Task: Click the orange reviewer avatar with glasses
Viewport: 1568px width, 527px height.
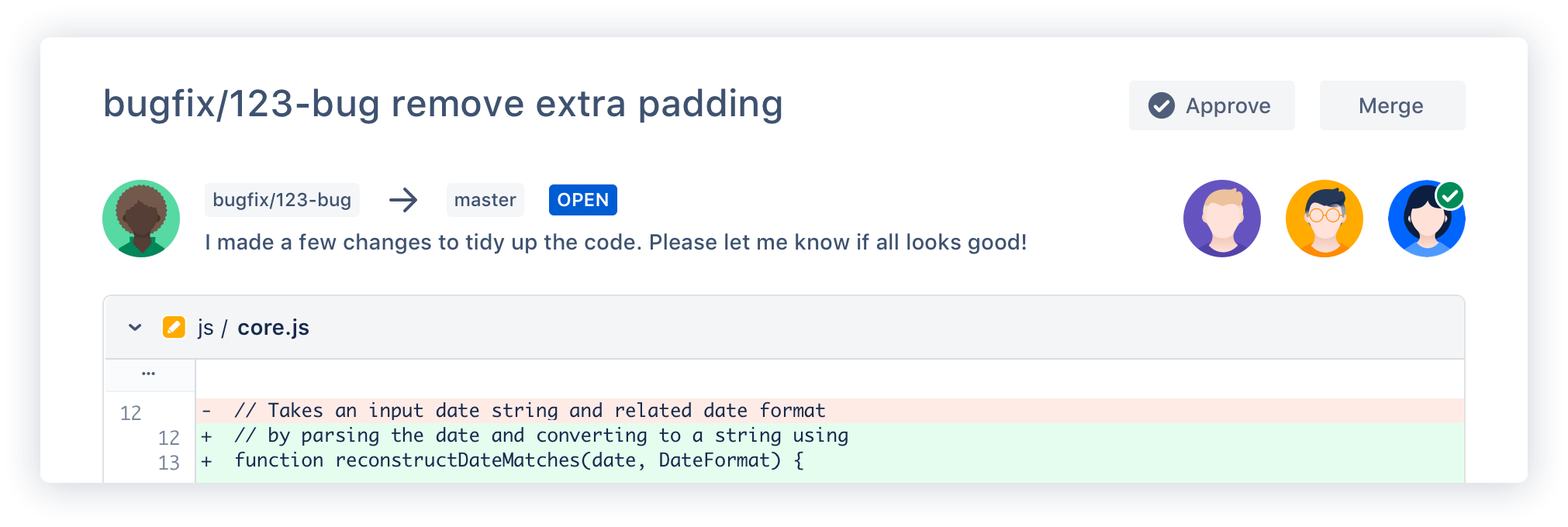Action: 1324,219
